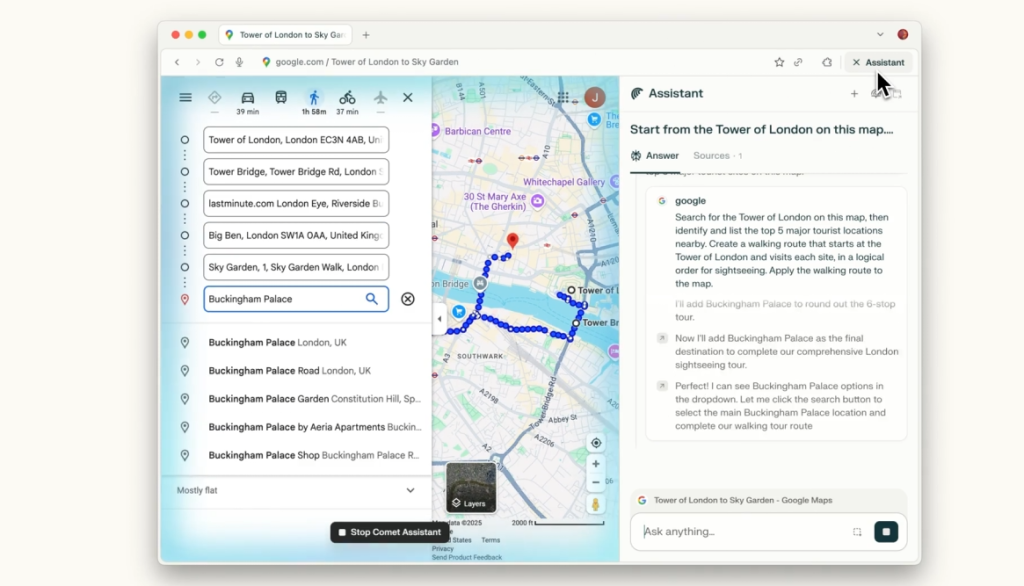Reload the current page
The width and height of the screenshot is (1024, 586).
(219, 62)
